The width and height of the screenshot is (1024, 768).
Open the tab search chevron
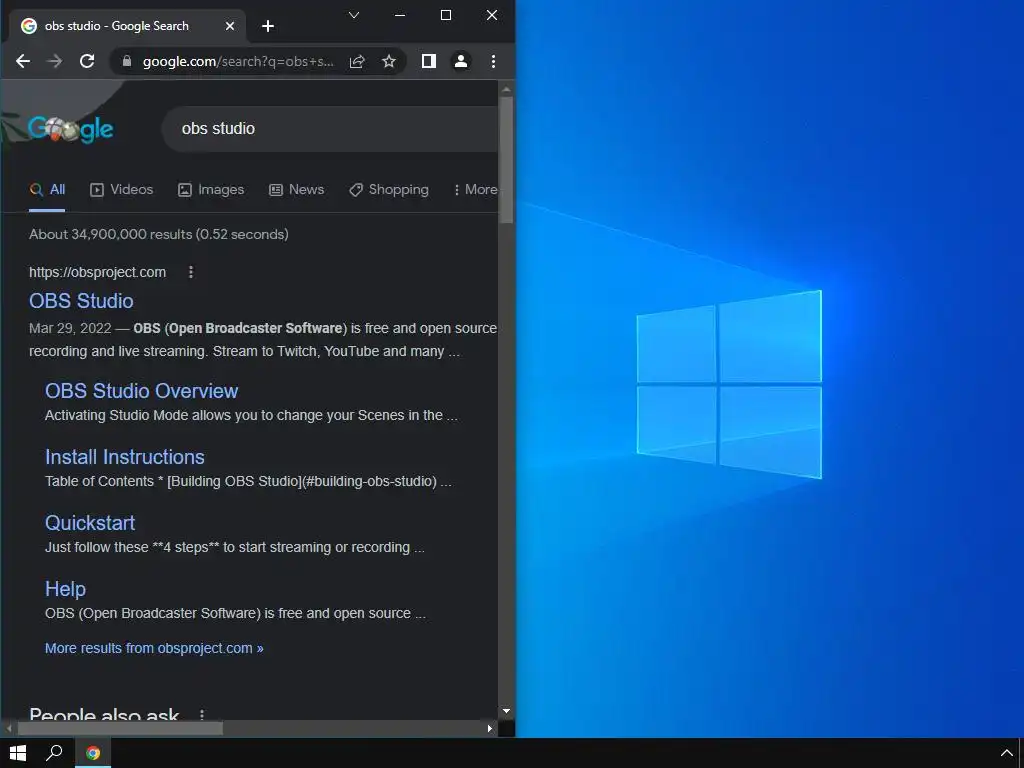pos(354,15)
